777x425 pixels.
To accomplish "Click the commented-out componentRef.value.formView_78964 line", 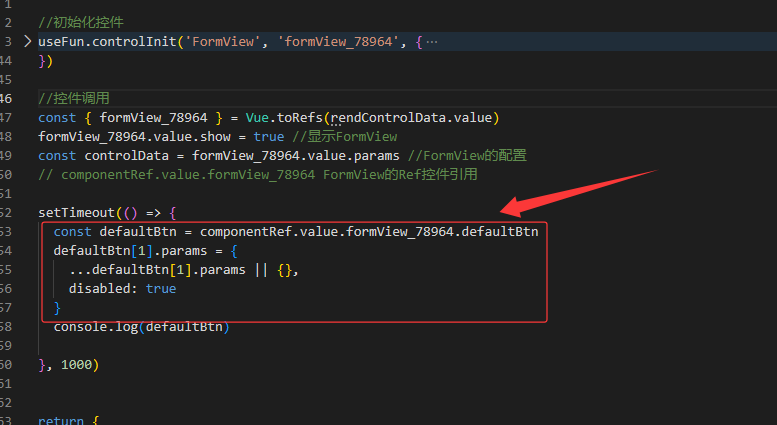I will [x=258, y=175].
